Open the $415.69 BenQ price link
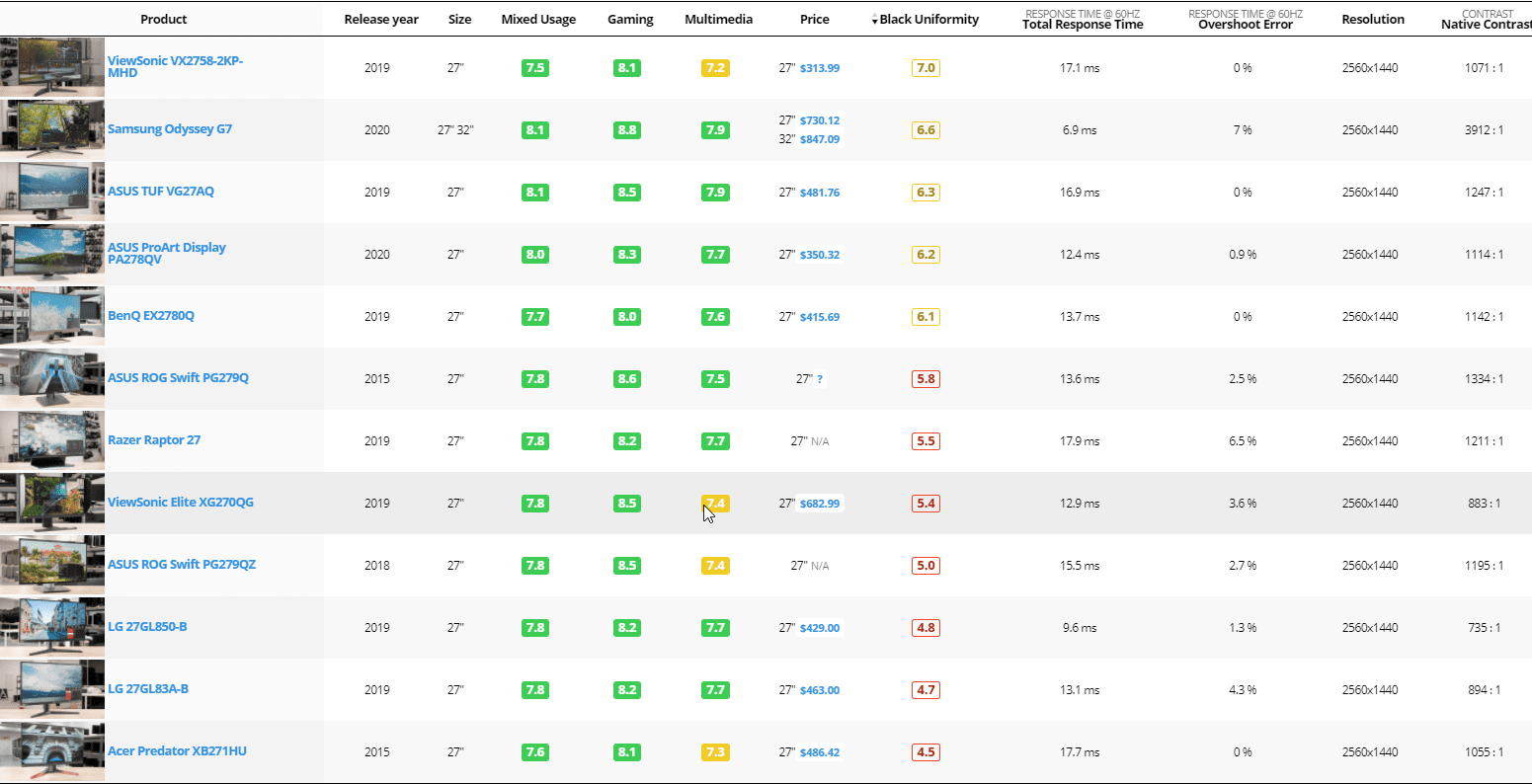Screen dimensions: 1532x784 point(820,317)
